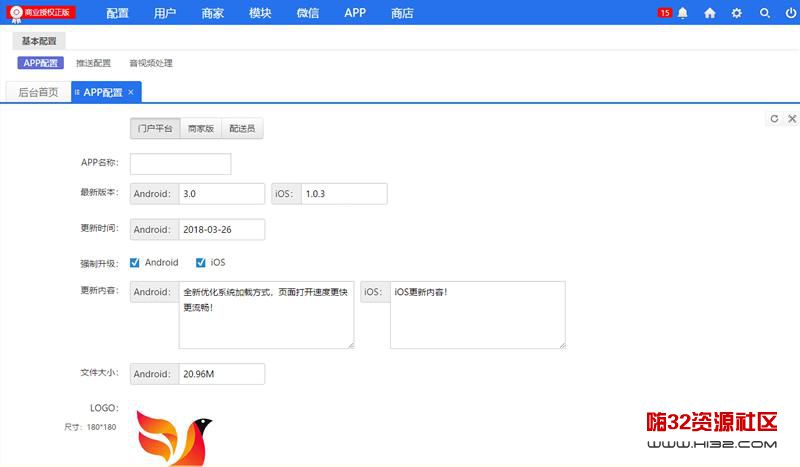This screenshot has width=800, height=467.
Task: Open settings via the gear icon
Action: pyautogui.click(x=737, y=13)
